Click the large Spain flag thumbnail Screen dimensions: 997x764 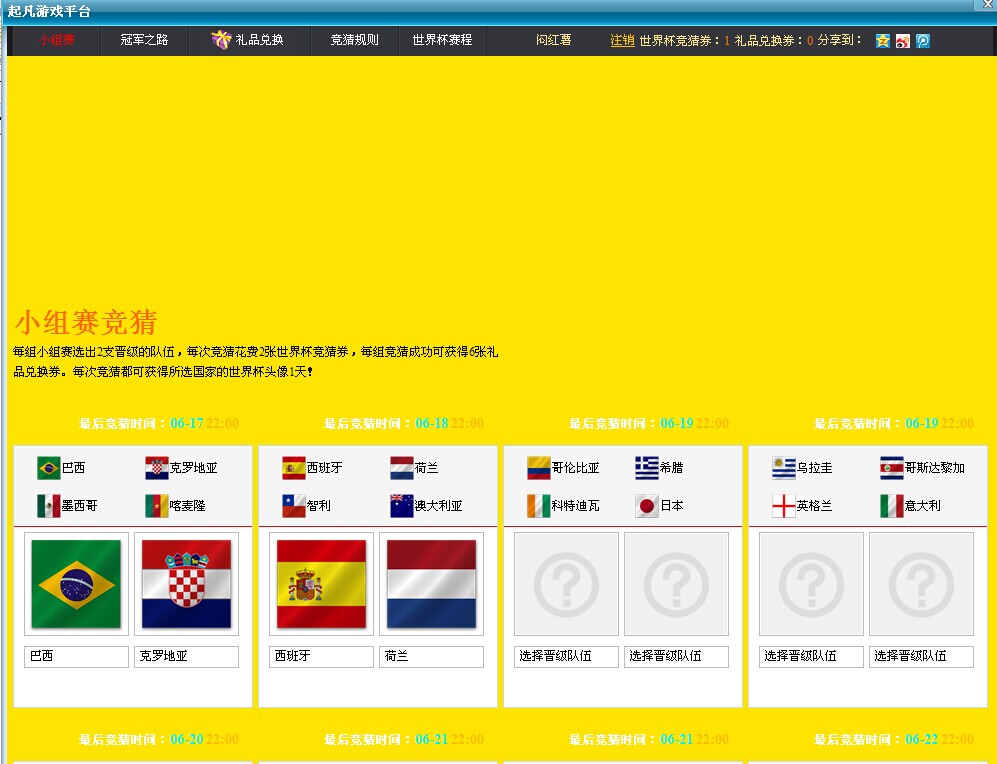point(321,584)
